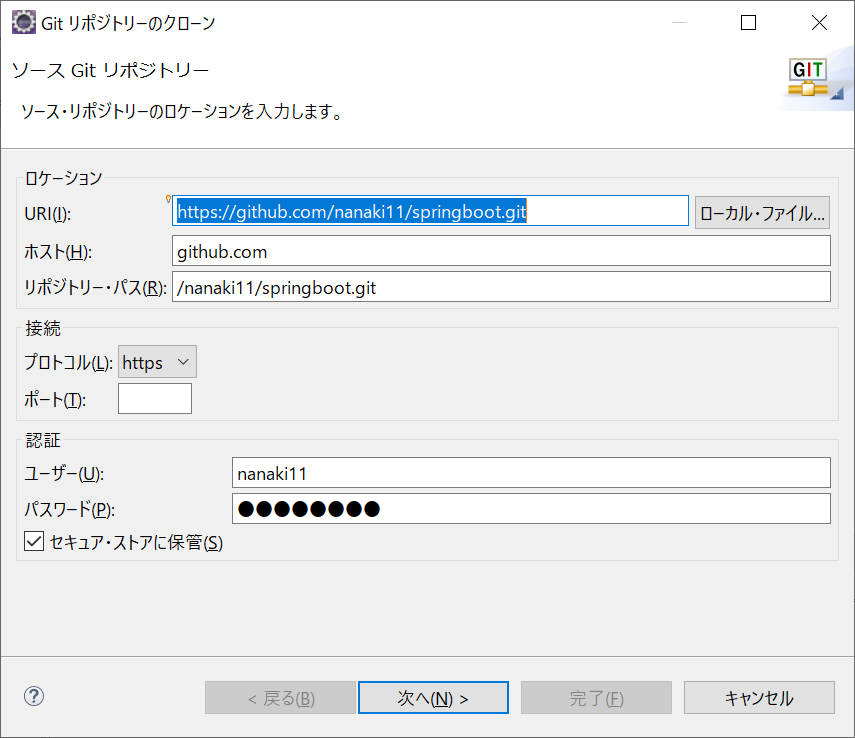Click the ローカル・ファイル... button
Viewport: 855px width, 738px height.
pyautogui.click(x=762, y=213)
